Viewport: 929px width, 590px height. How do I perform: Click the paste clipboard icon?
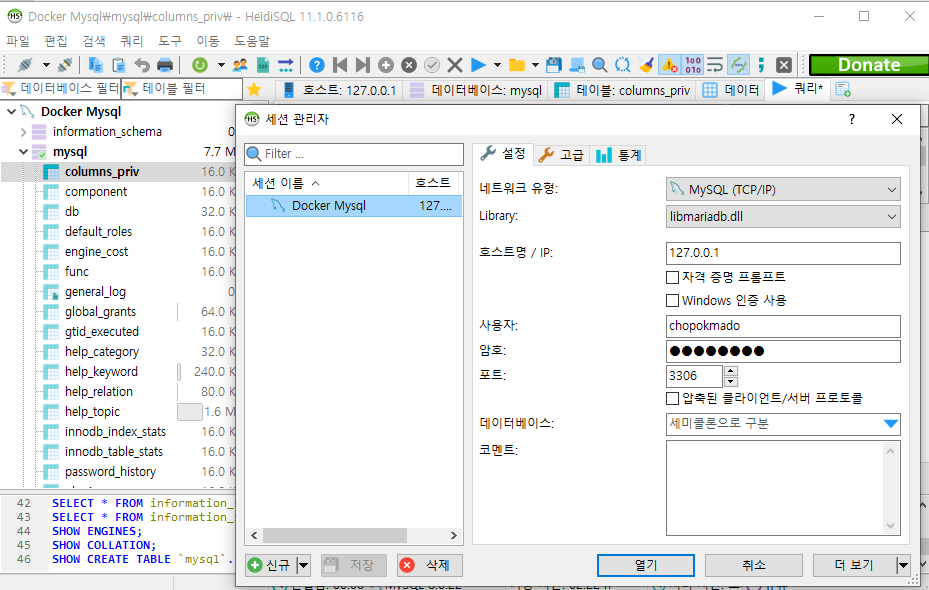coord(118,65)
